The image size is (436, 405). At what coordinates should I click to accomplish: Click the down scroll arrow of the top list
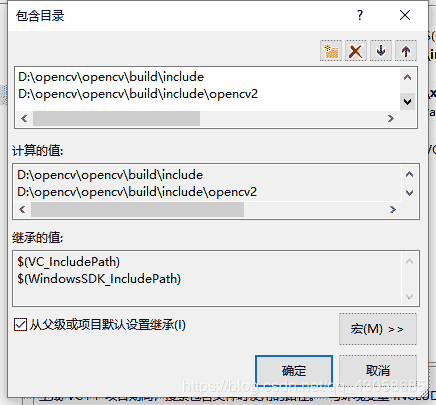coord(407,102)
